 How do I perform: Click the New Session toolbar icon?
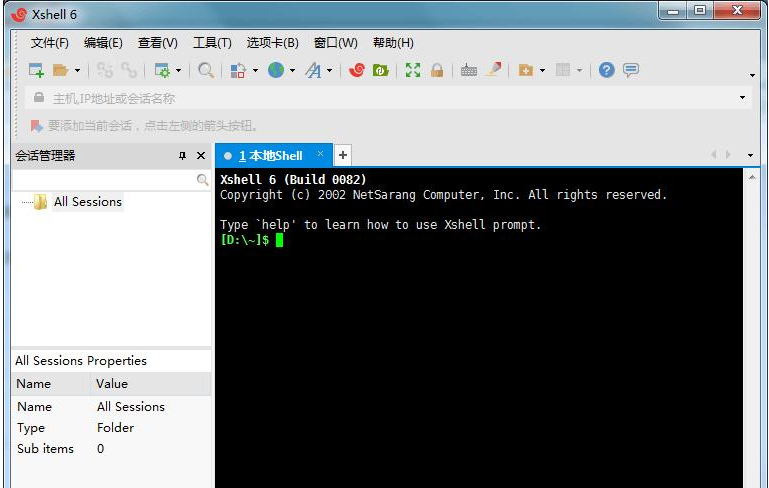pos(36,70)
